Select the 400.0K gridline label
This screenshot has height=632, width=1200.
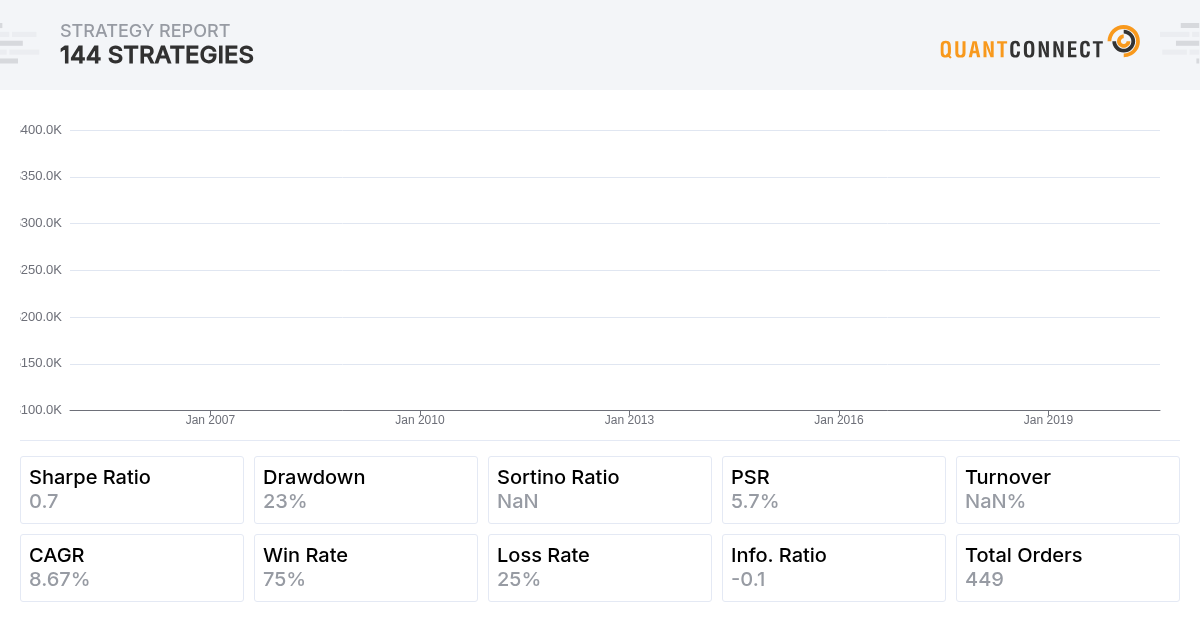tap(41, 129)
